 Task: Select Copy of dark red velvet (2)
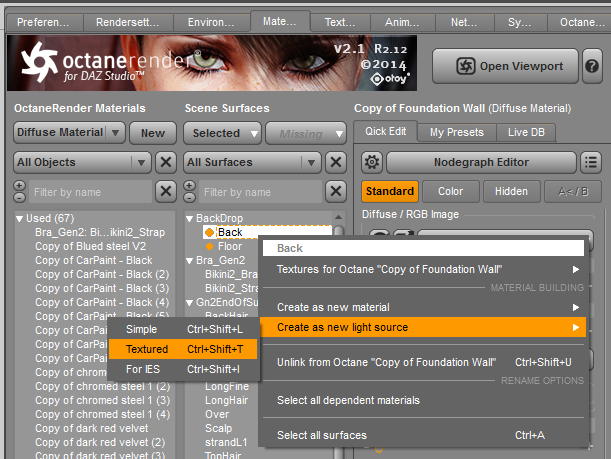[x=100, y=442]
